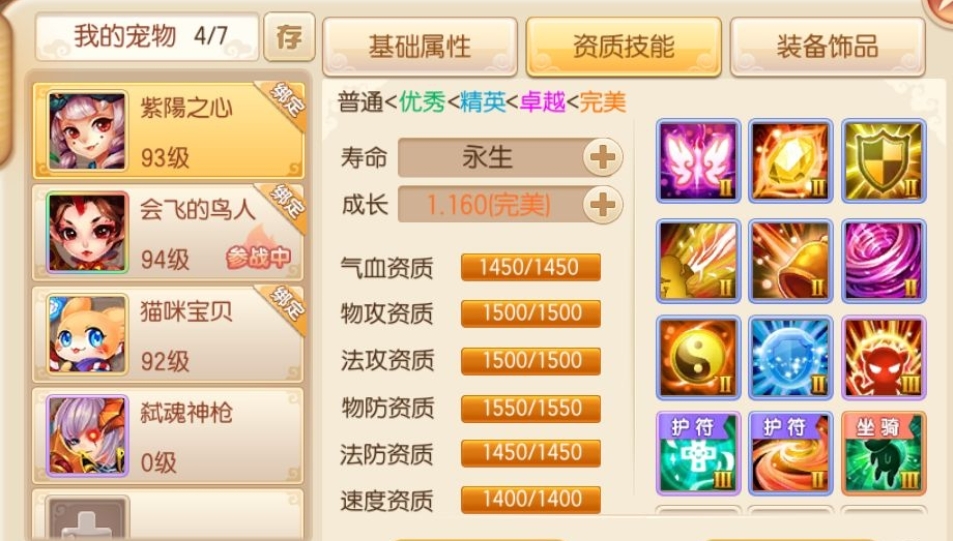The image size is (953, 541).
Task: Select the orange swirl 护符 amulet skill
Action: (790, 453)
